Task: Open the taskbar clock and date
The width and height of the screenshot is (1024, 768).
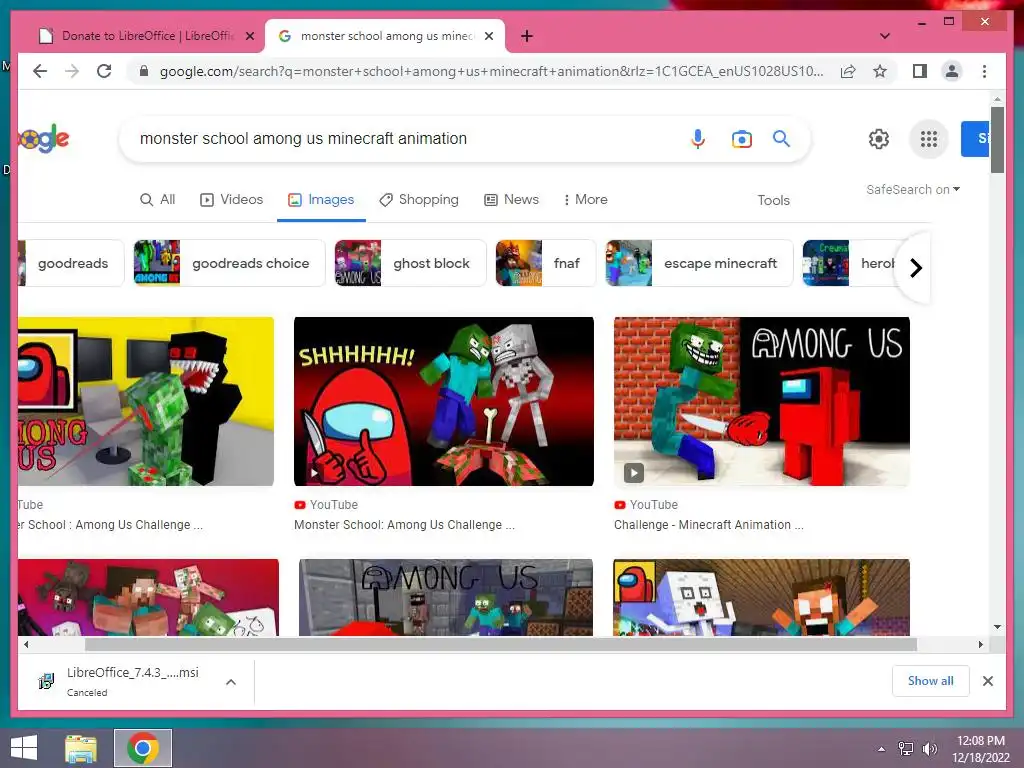Action: pos(980,749)
